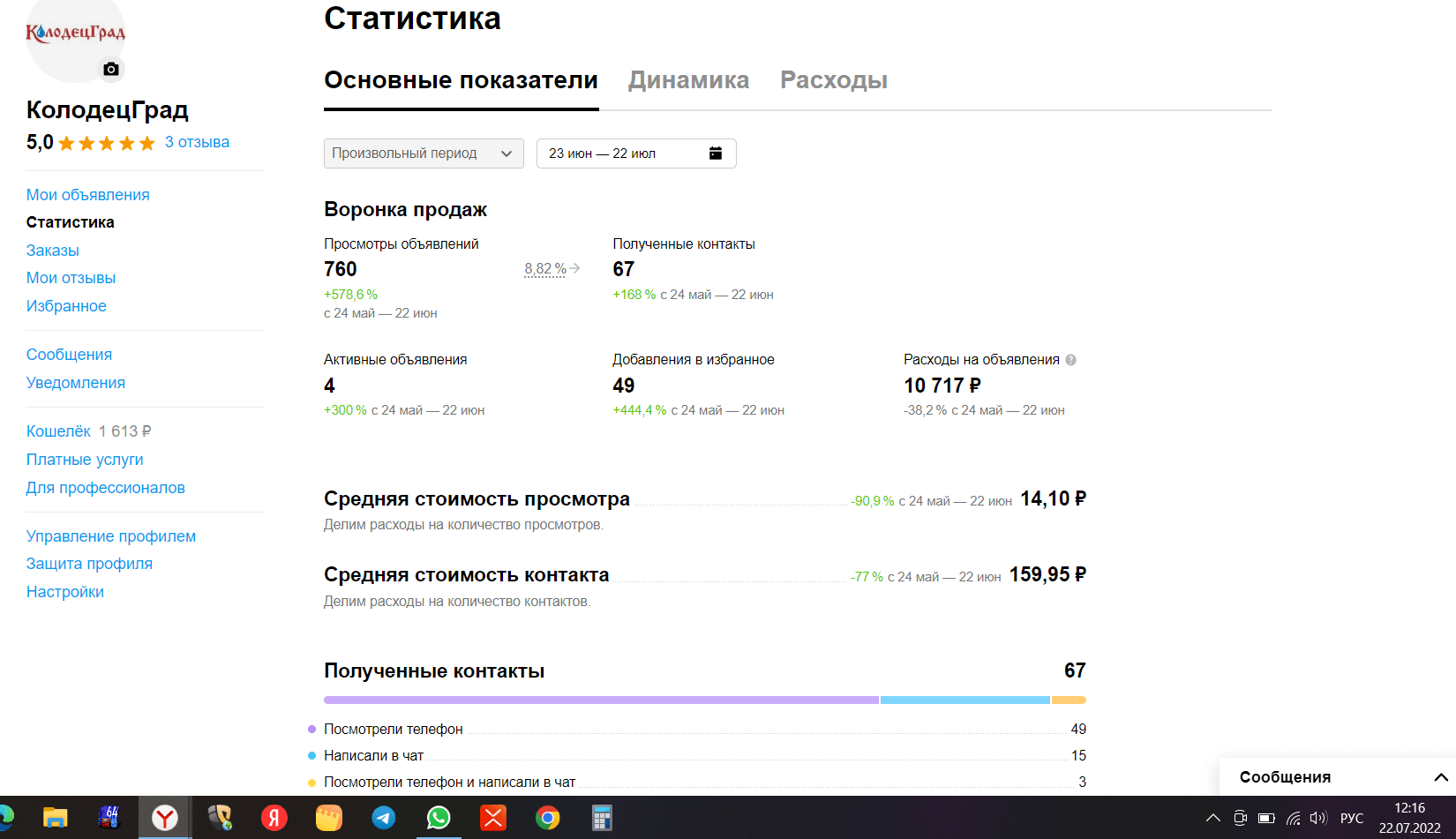Click purple segment of contacts bar

601,700
